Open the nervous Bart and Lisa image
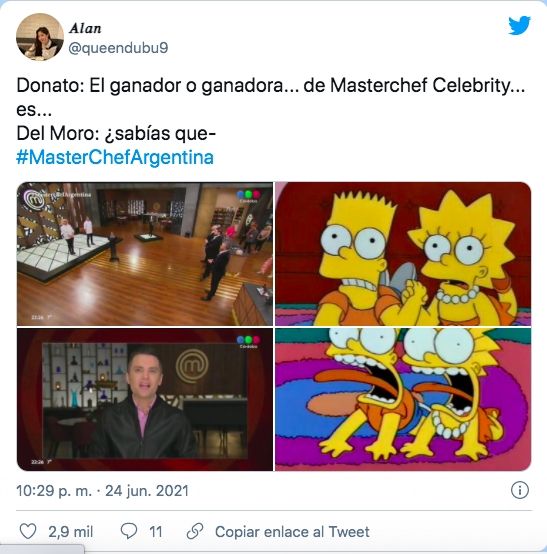547x554 pixels. click(403, 254)
